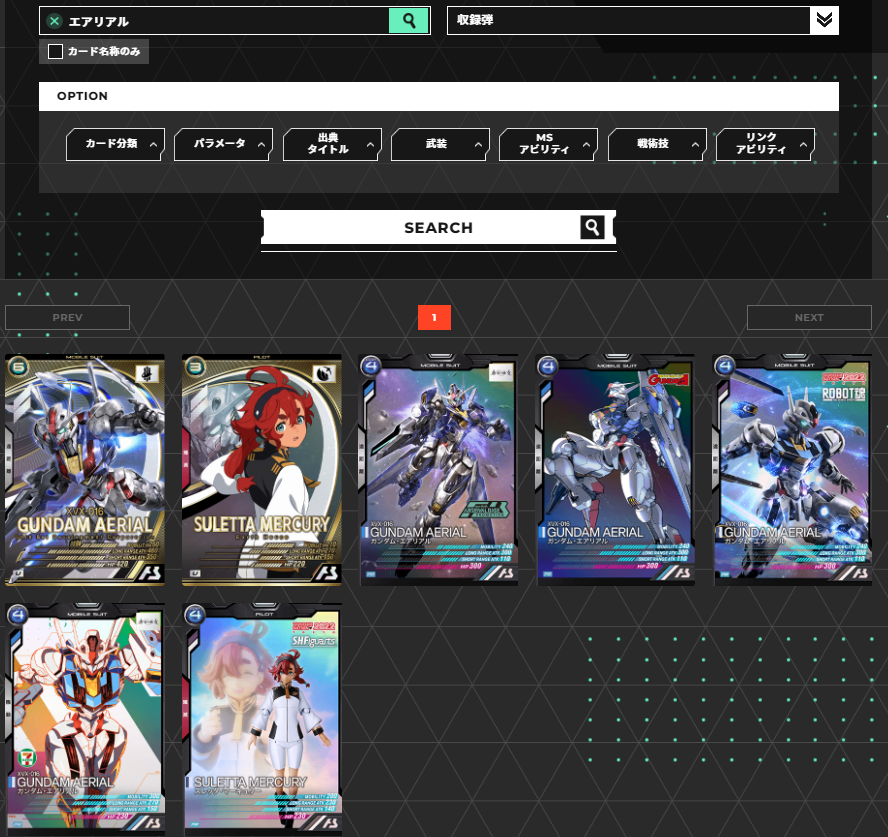
Task: Go to NEXT page
Action: tap(809, 318)
